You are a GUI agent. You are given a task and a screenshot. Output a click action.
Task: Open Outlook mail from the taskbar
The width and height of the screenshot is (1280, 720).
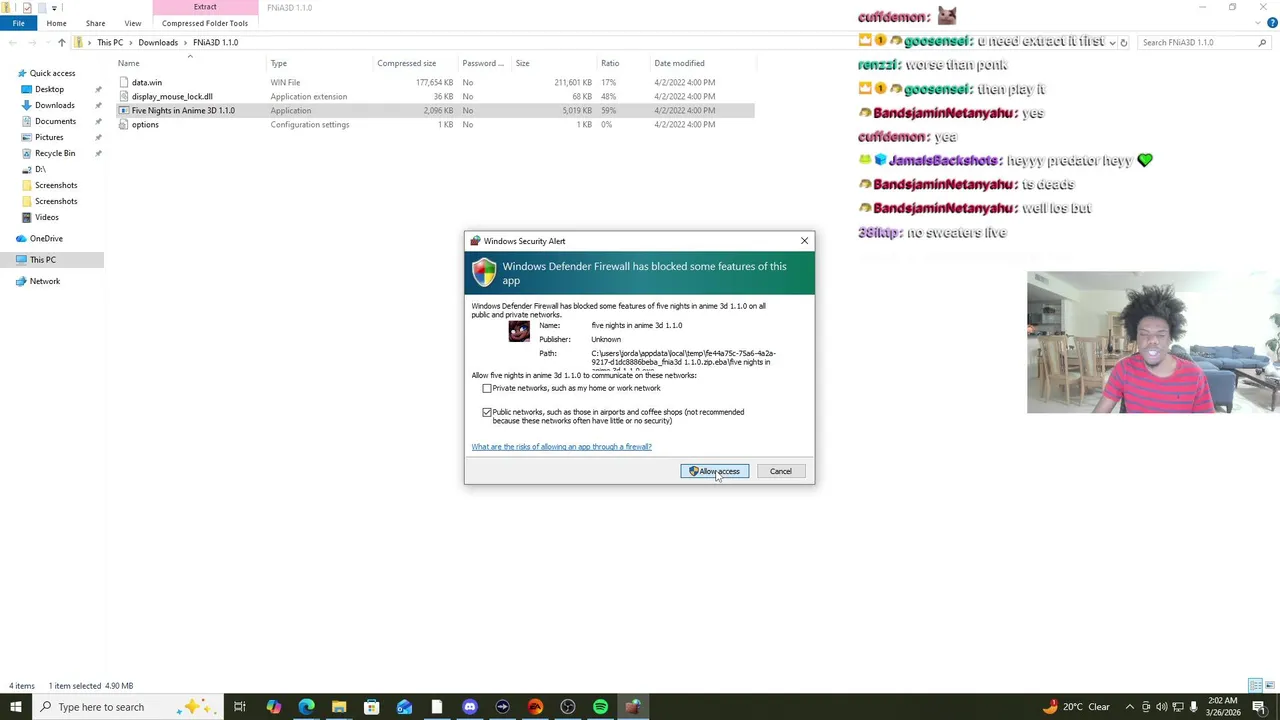tap(404, 707)
